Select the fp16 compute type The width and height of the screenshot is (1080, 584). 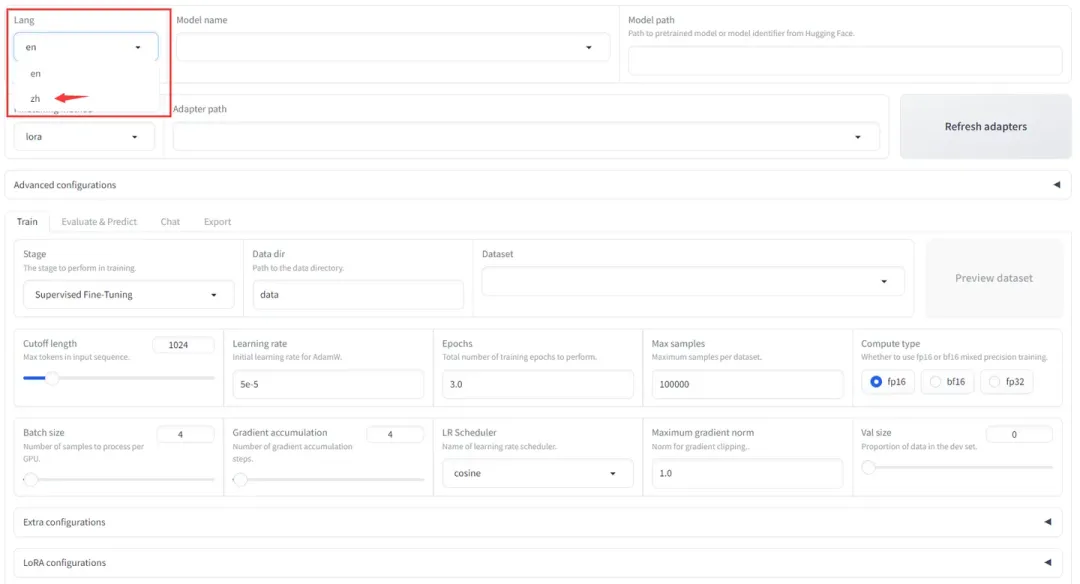888,382
